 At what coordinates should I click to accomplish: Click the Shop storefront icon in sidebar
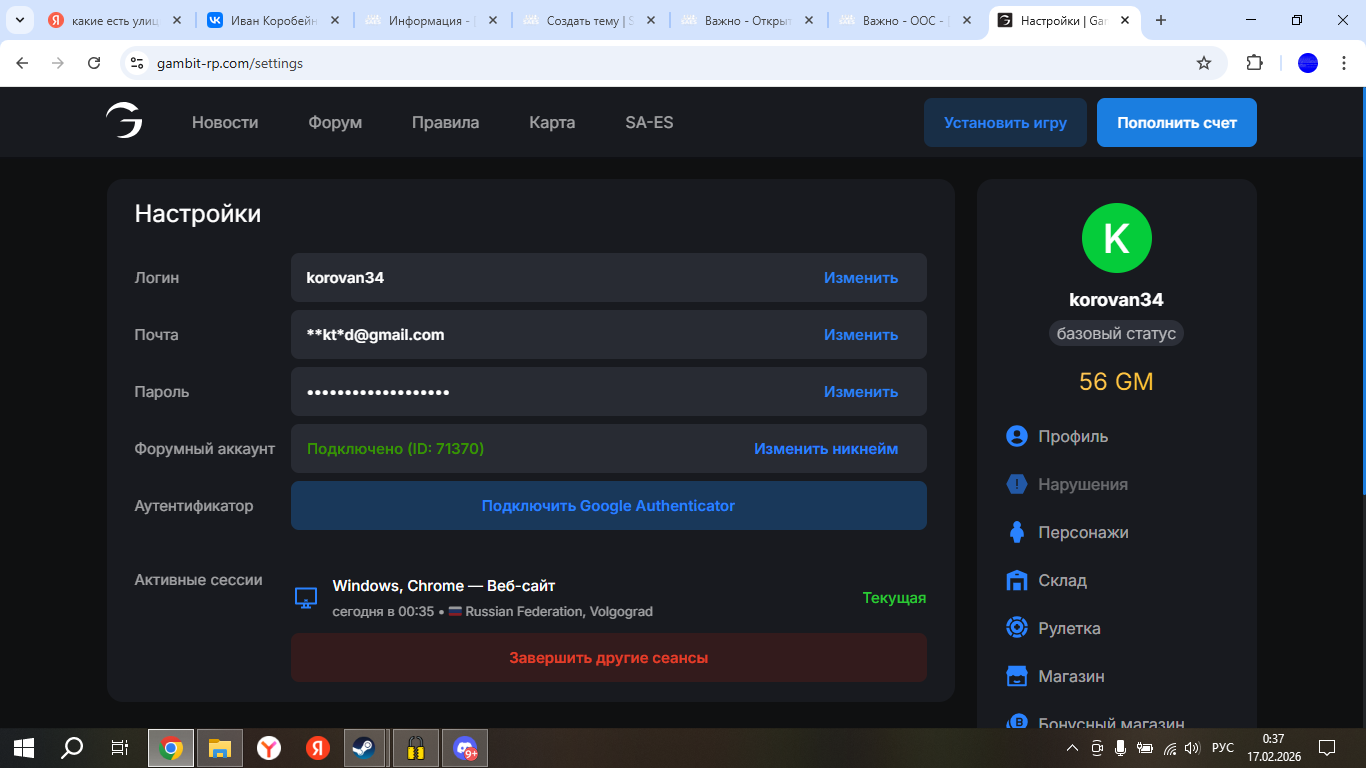[x=1016, y=676]
